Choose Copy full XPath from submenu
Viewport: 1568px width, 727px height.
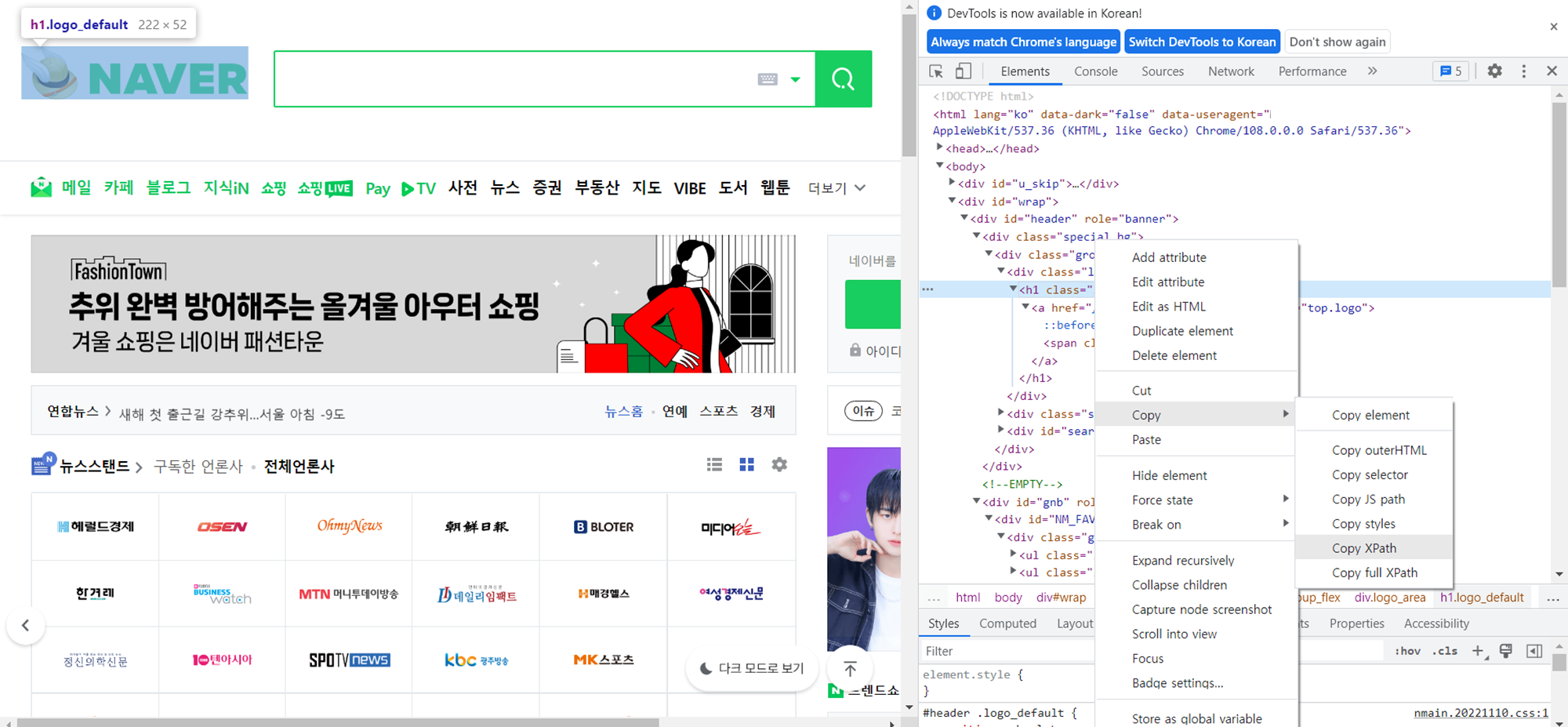[1374, 573]
